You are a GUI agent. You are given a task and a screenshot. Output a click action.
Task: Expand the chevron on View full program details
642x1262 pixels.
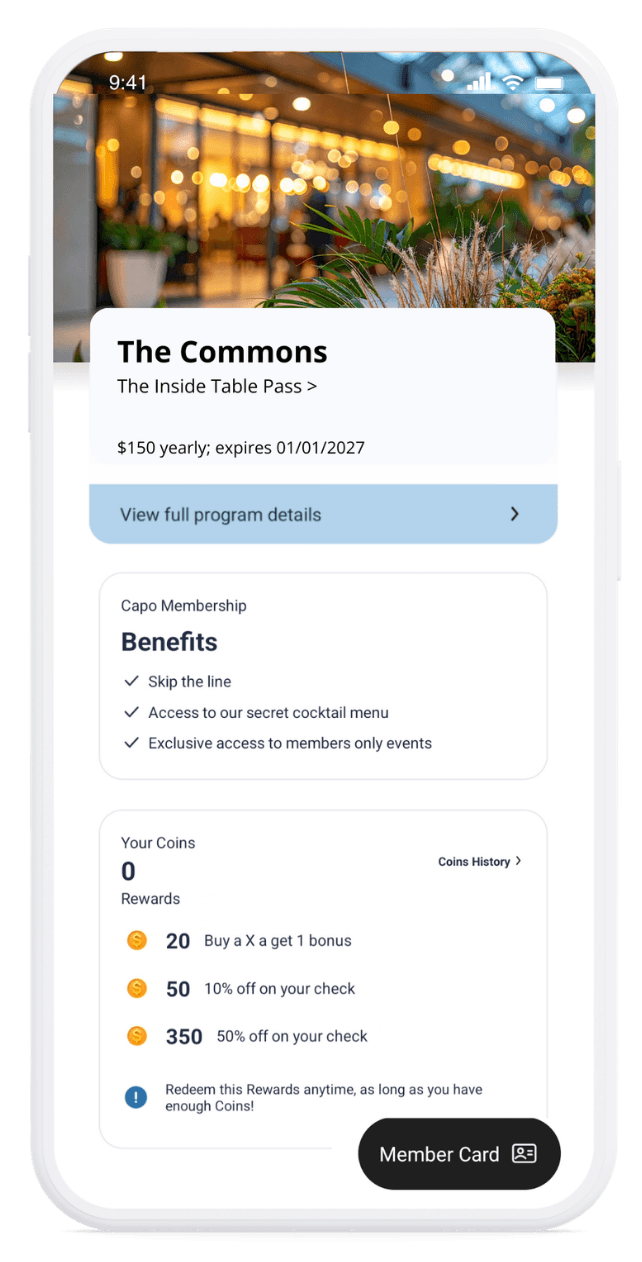[x=515, y=514]
